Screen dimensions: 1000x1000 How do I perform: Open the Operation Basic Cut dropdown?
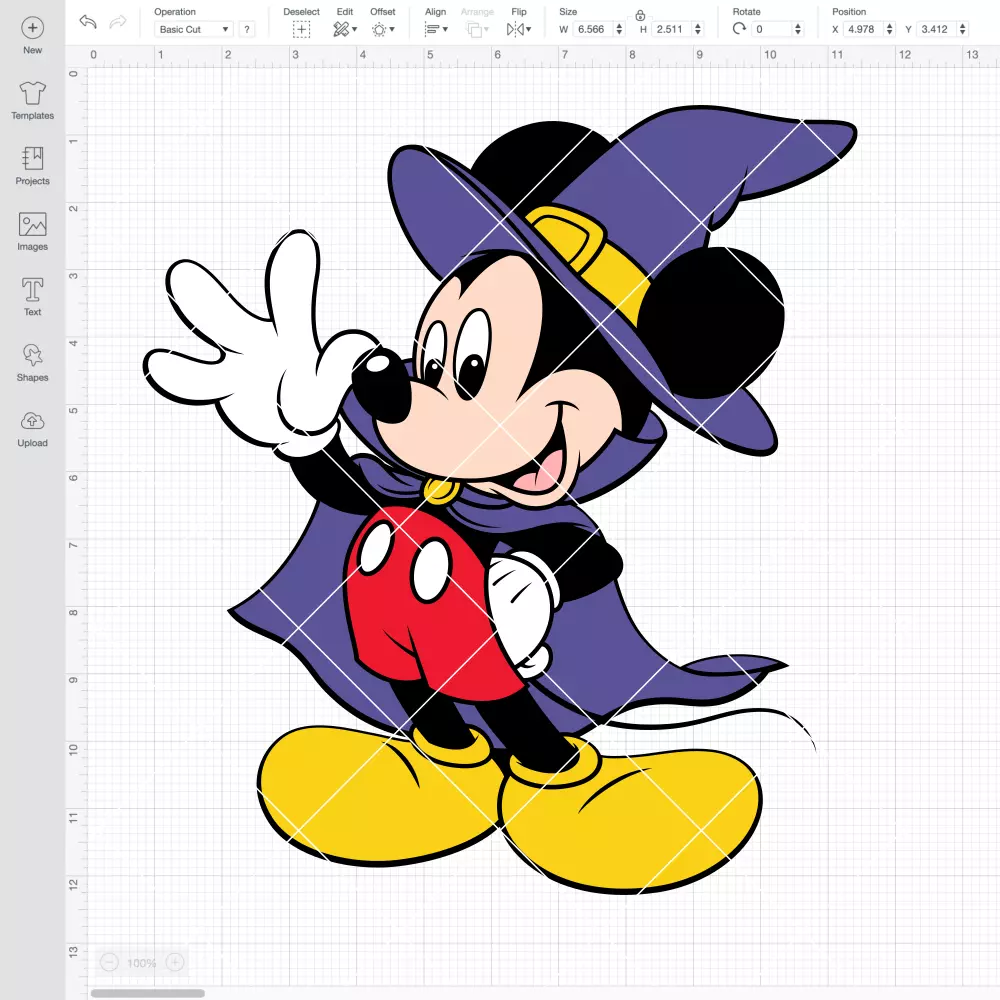(x=194, y=29)
